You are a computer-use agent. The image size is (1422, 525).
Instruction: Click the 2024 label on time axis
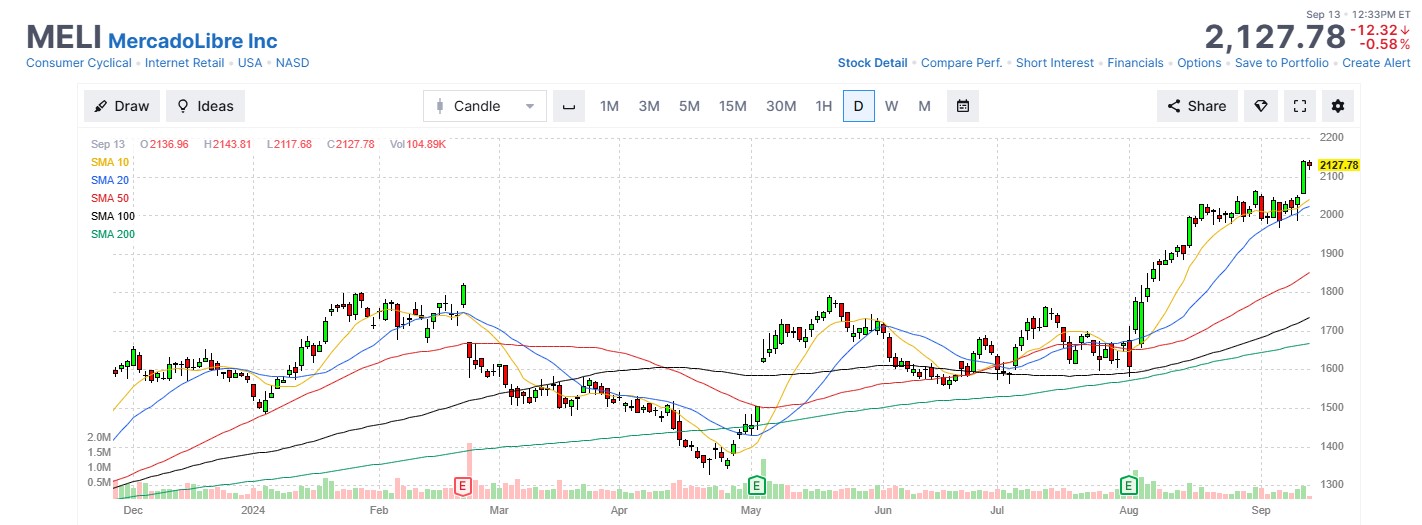coord(255,509)
